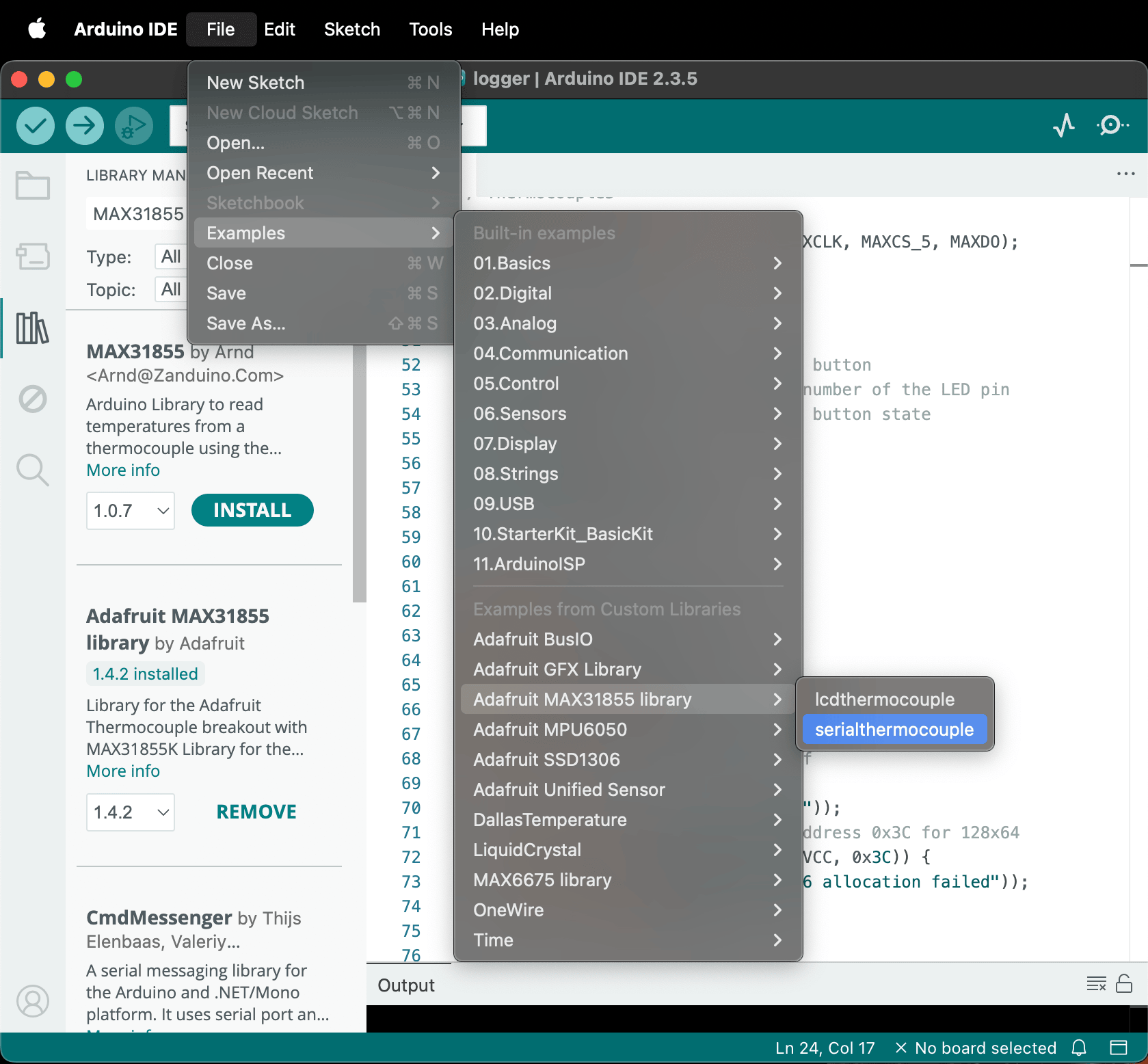Open the Tools menu
This screenshot has height=1064, width=1148.
(431, 29)
